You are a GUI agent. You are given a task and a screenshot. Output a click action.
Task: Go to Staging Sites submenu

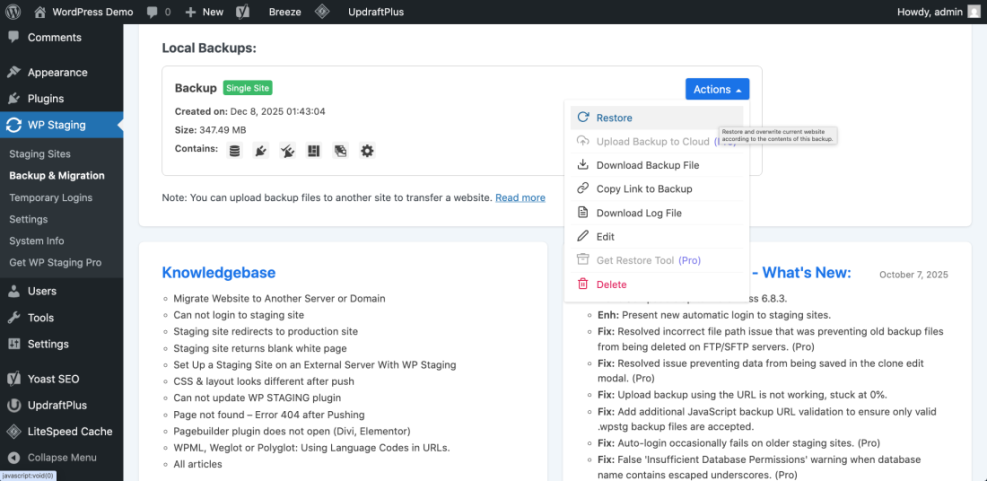tap(40, 154)
